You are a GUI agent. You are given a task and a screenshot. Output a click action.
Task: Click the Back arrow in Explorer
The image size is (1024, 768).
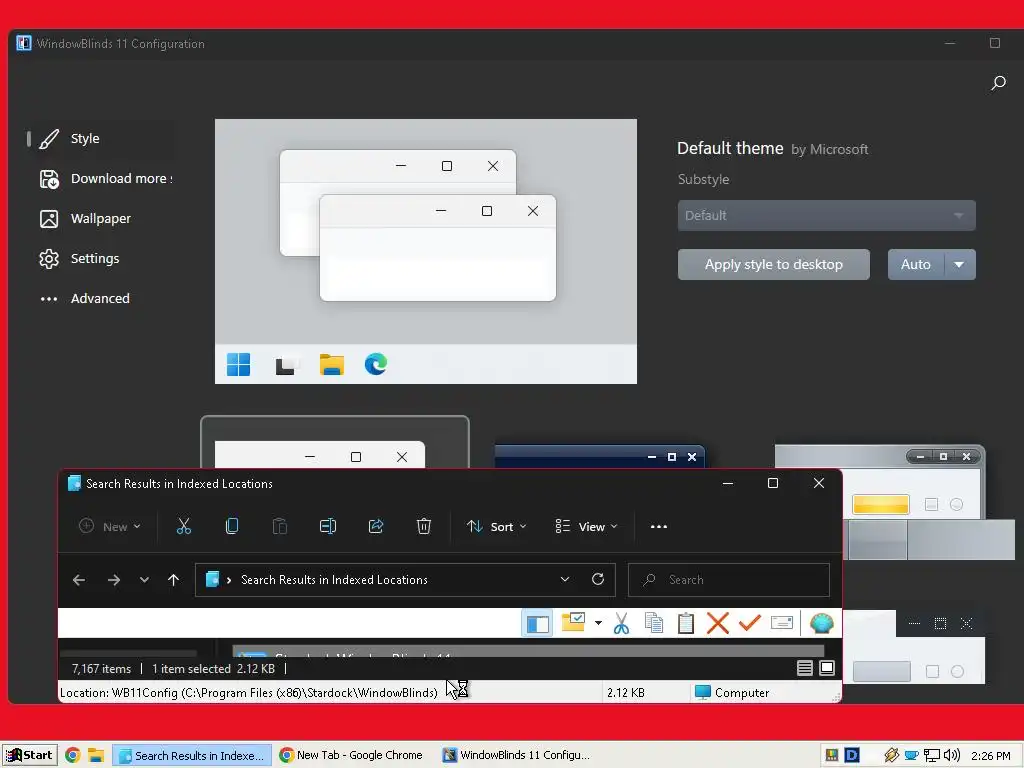coord(79,580)
